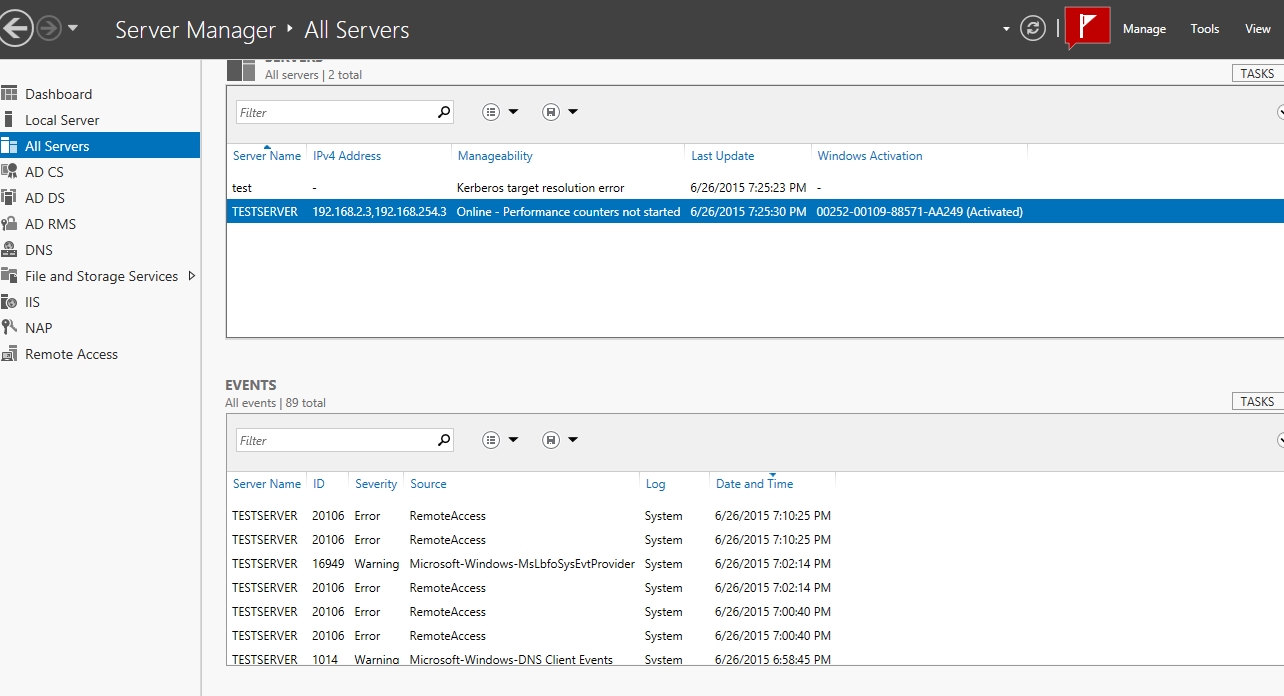
Task: Open save query icon in Events panel
Action: (550, 440)
